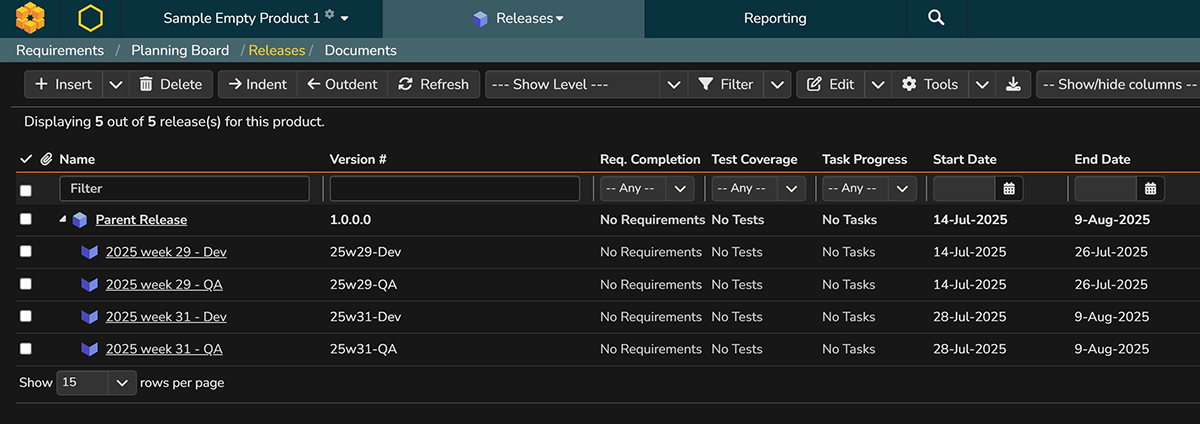This screenshot has height=424, width=1200.
Task: Click the Parent Release cube icon
Action: [80, 220]
